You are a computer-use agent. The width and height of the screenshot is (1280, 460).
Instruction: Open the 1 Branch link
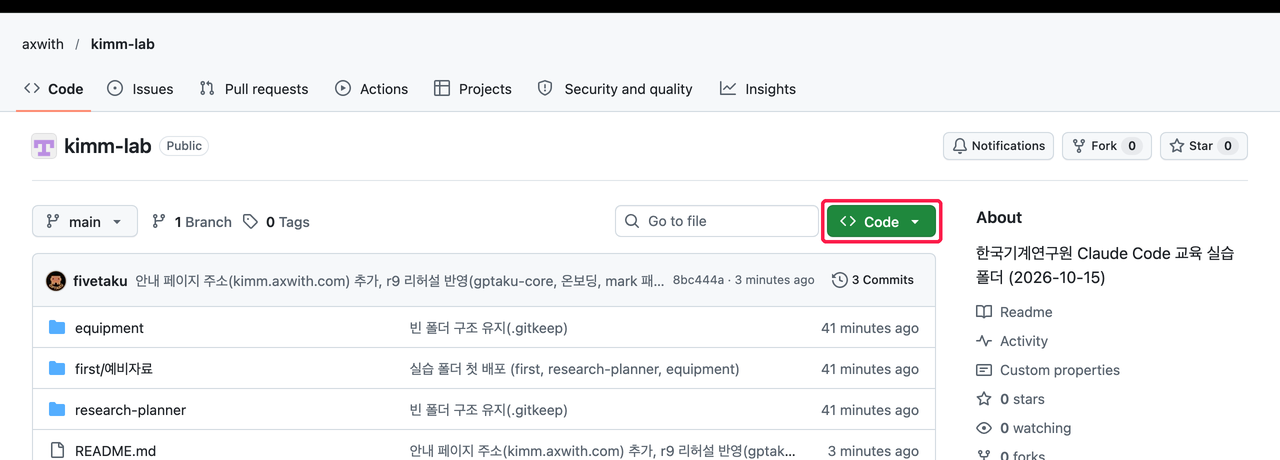(x=192, y=222)
